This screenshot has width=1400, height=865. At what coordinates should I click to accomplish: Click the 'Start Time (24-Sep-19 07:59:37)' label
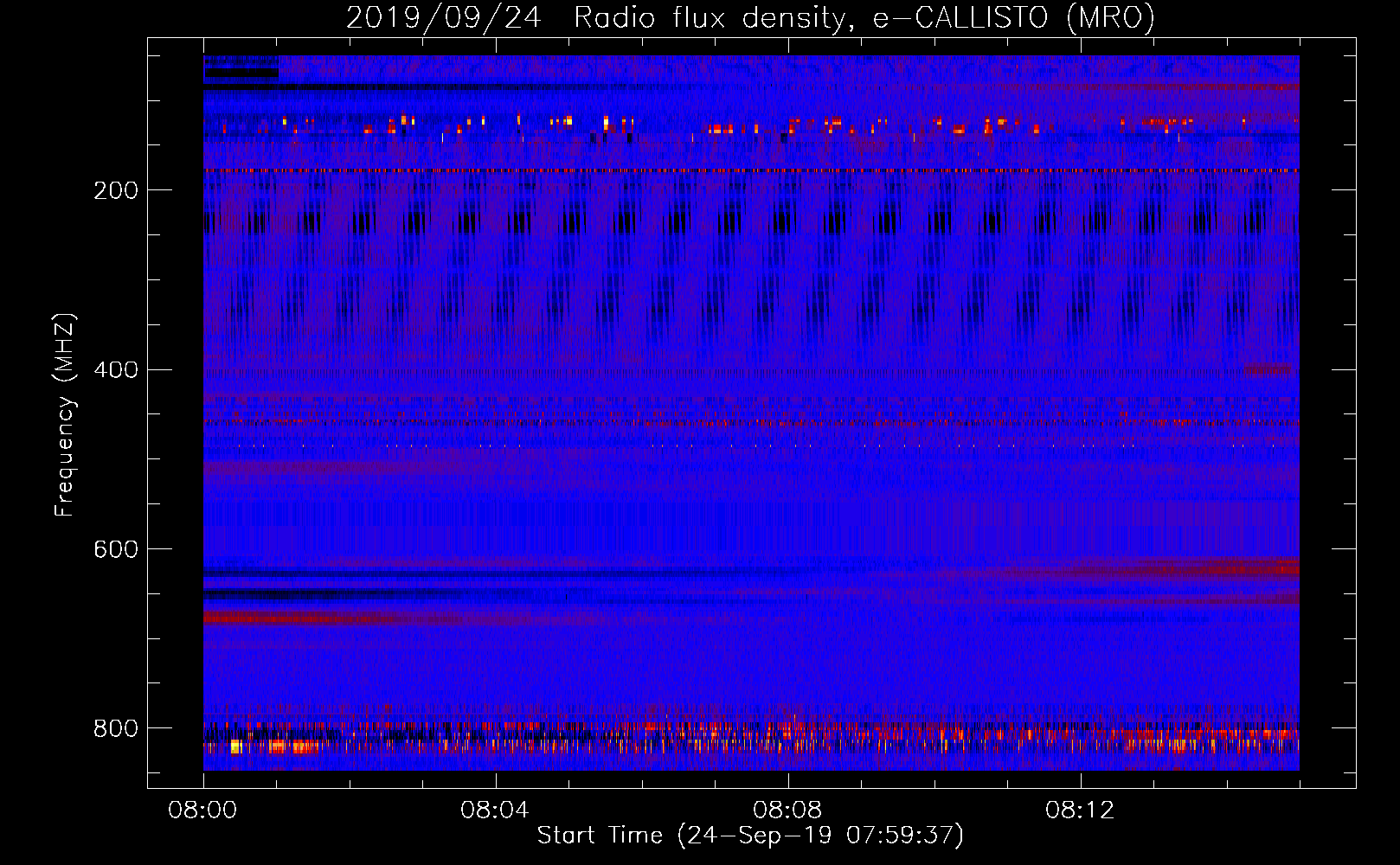coord(750,836)
